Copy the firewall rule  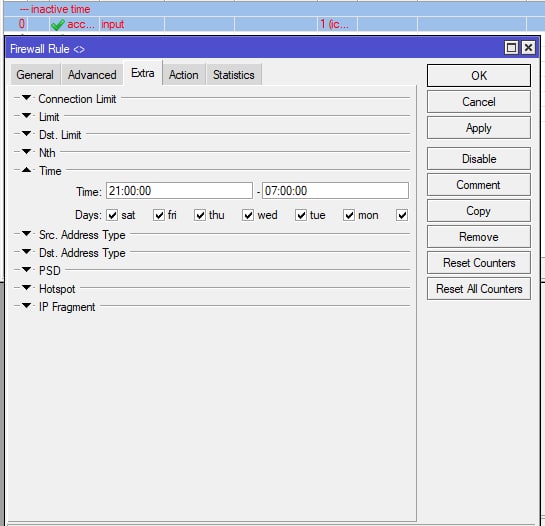click(x=479, y=211)
